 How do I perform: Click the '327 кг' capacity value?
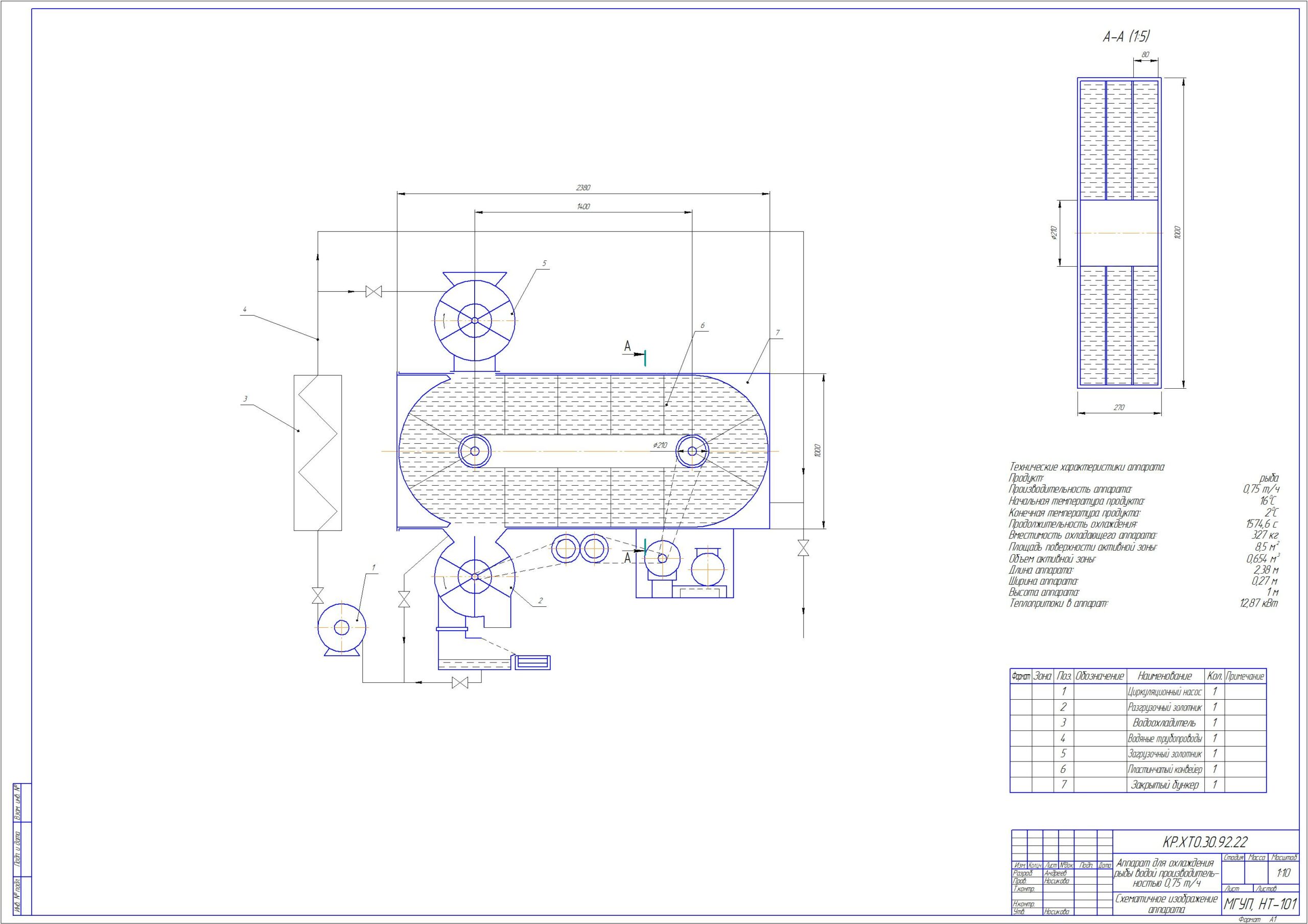click(x=1264, y=535)
